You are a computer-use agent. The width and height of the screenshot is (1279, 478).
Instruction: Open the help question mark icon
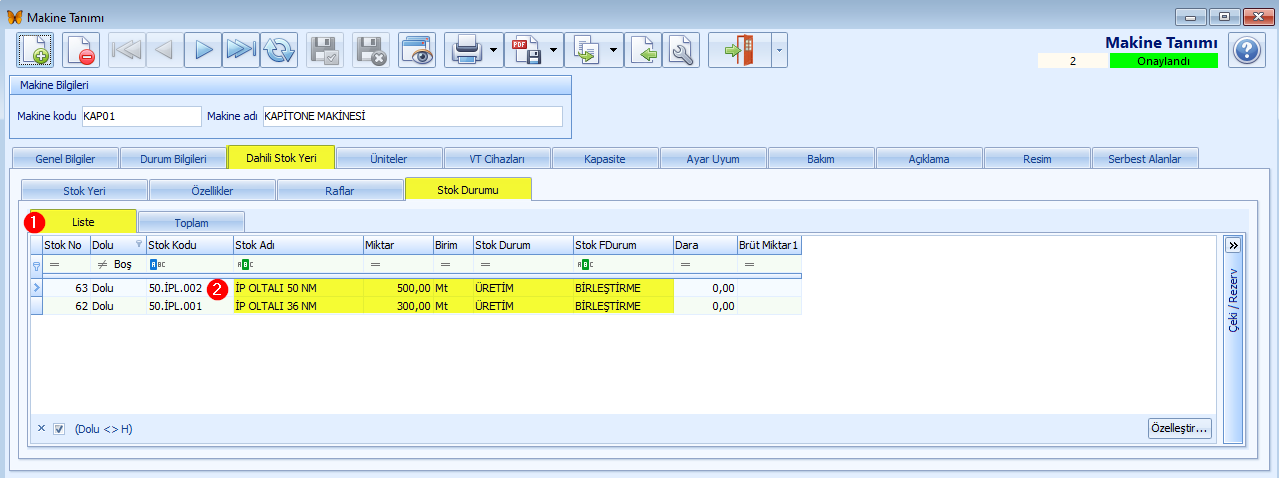(x=1246, y=50)
